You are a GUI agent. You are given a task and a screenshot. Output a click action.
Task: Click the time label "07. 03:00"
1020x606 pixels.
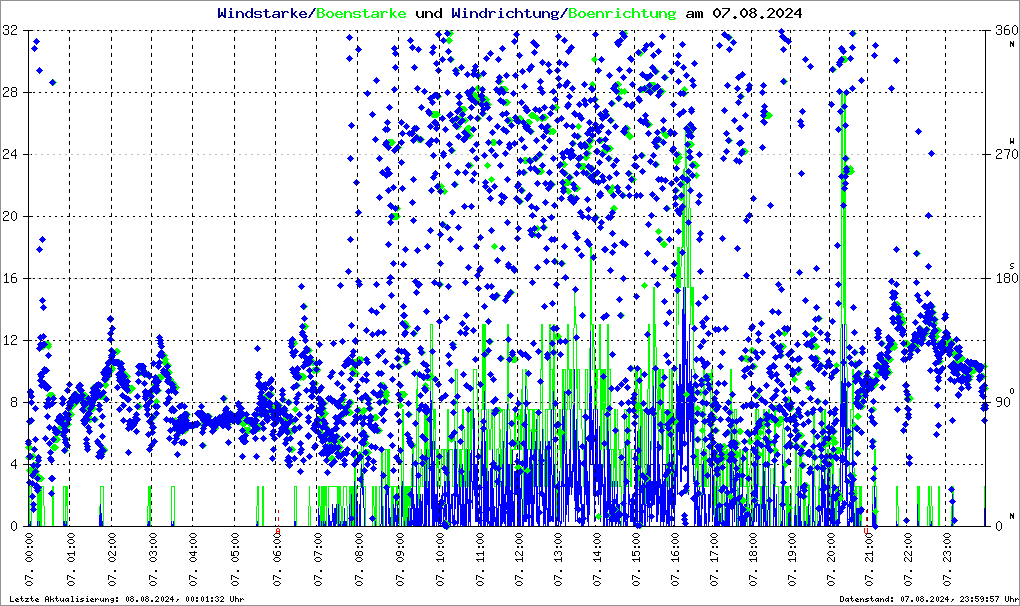(152, 559)
